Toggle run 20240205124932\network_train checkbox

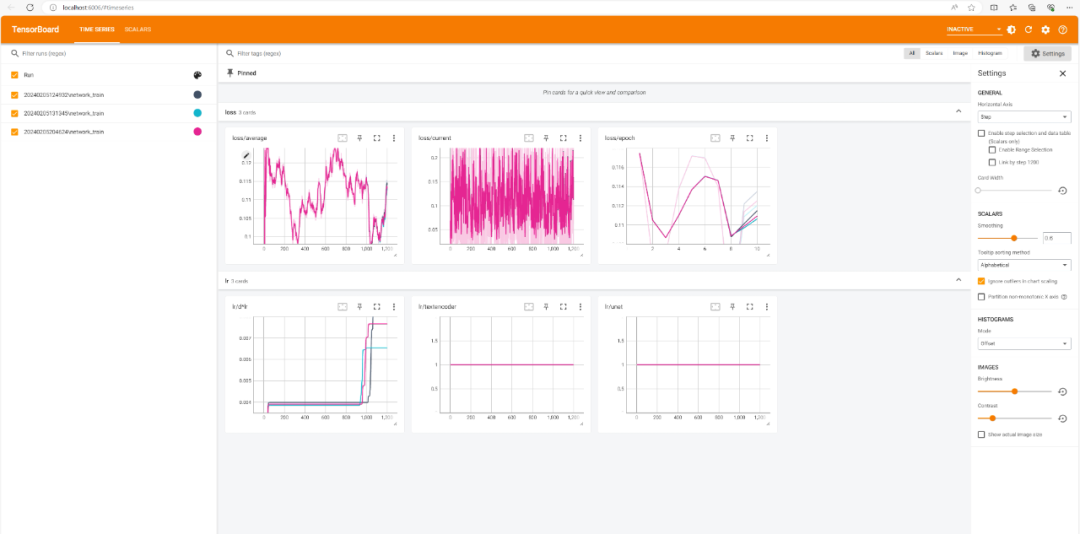click(14, 94)
